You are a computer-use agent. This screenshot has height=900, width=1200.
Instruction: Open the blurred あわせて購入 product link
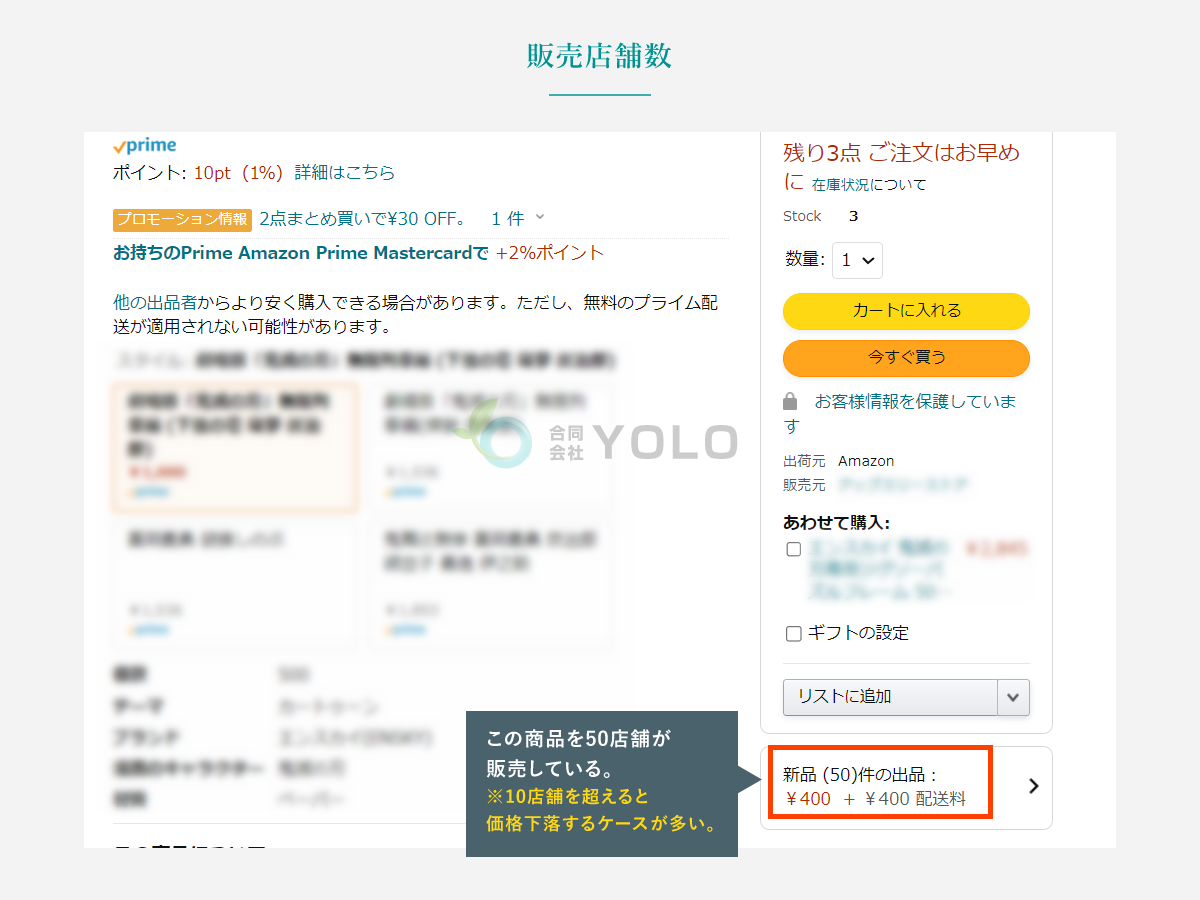(878, 570)
